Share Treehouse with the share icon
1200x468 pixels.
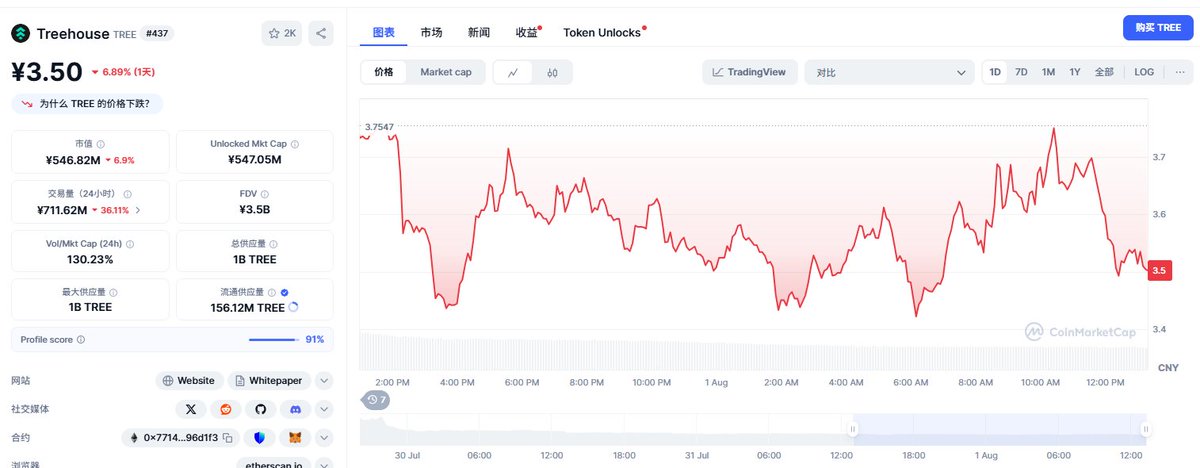coord(321,33)
